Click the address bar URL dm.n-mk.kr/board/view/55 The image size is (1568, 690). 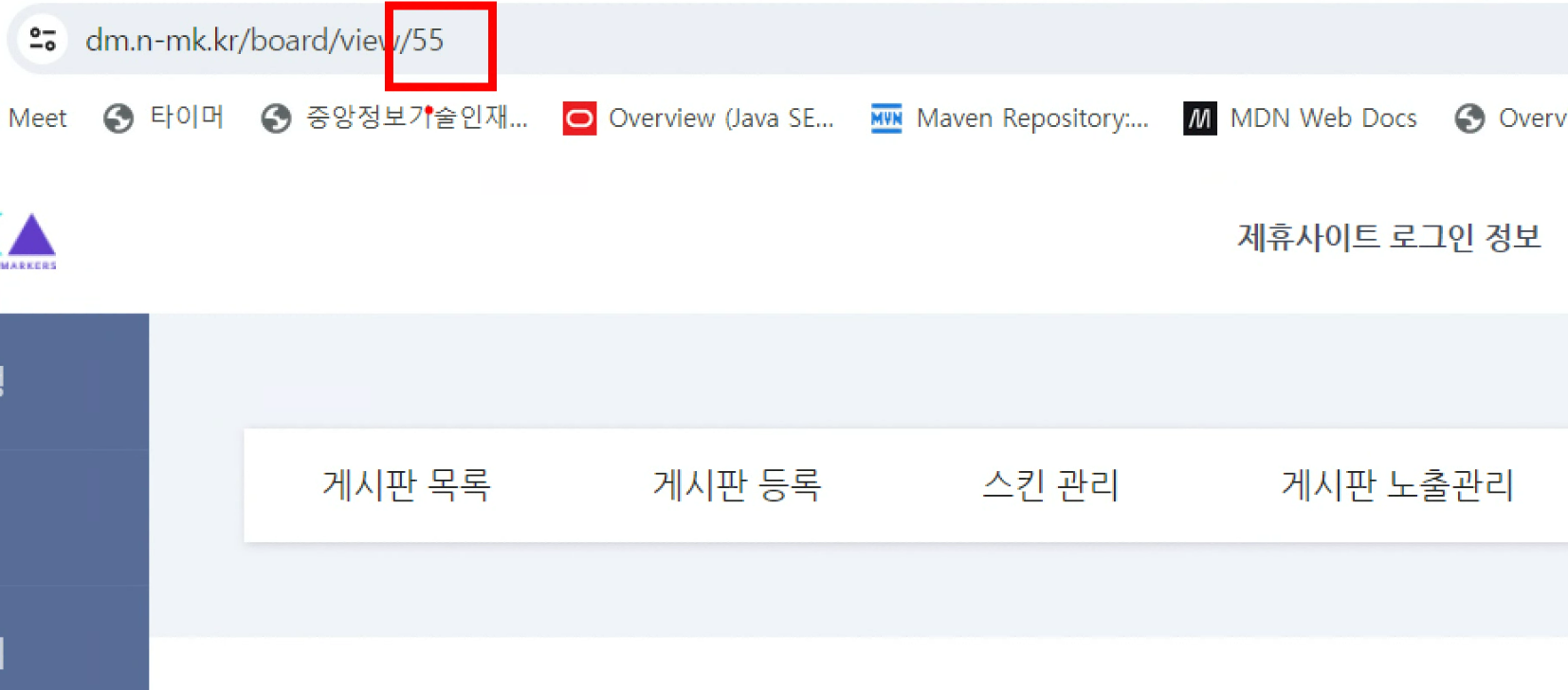[x=264, y=40]
